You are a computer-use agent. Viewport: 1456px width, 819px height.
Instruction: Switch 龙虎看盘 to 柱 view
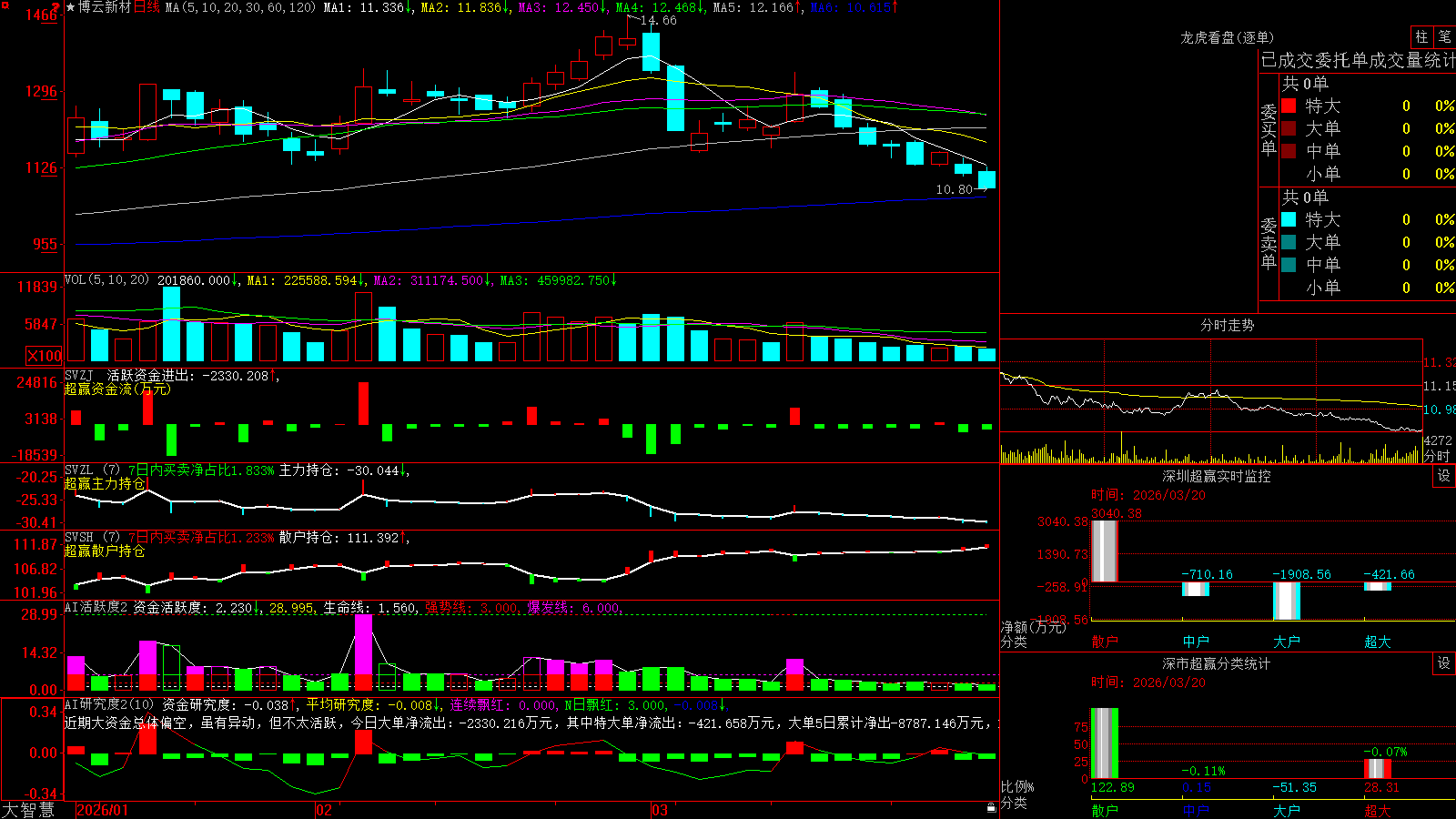click(1421, 36)
